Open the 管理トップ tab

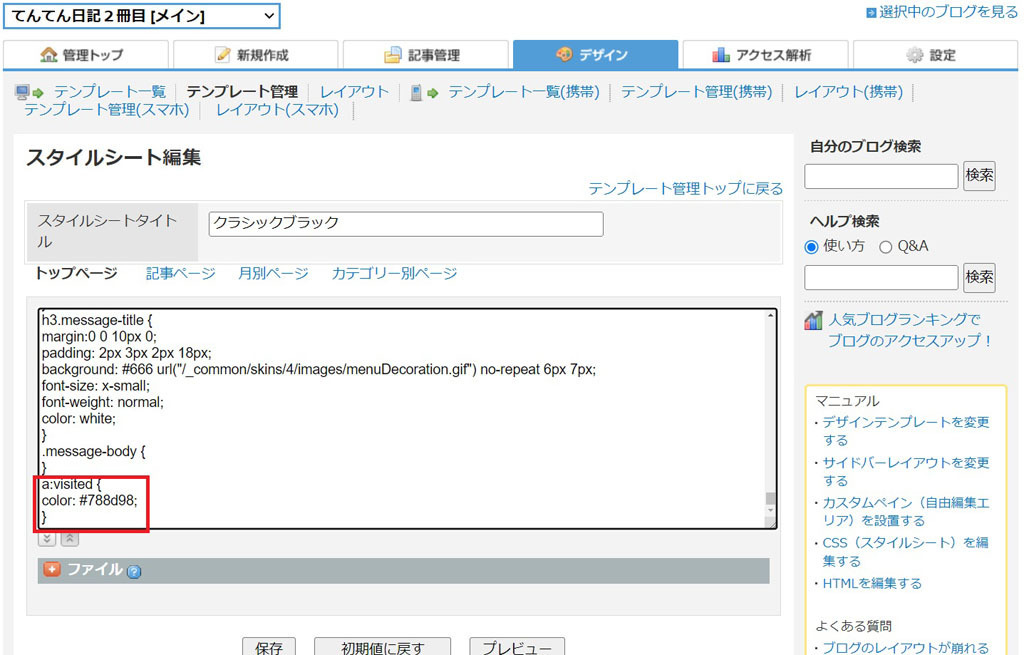tap(86, 55)
